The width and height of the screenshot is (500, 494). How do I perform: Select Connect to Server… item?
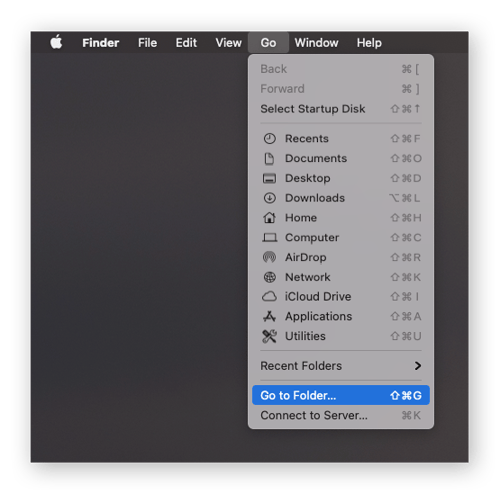pos(341,415)
